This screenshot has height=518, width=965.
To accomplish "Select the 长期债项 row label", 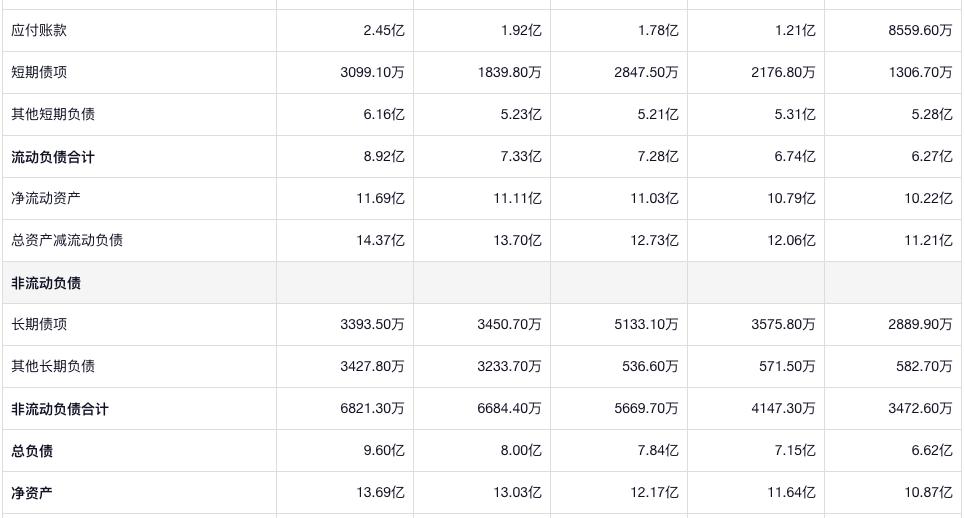I will pyautogui.click(x=40, y=325).
